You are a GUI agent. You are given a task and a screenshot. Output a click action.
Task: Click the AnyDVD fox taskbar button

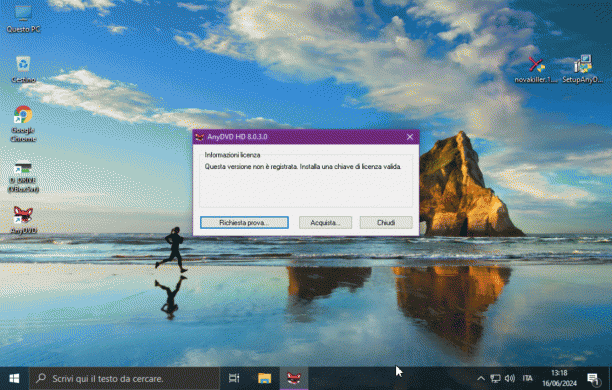point(294,378)
